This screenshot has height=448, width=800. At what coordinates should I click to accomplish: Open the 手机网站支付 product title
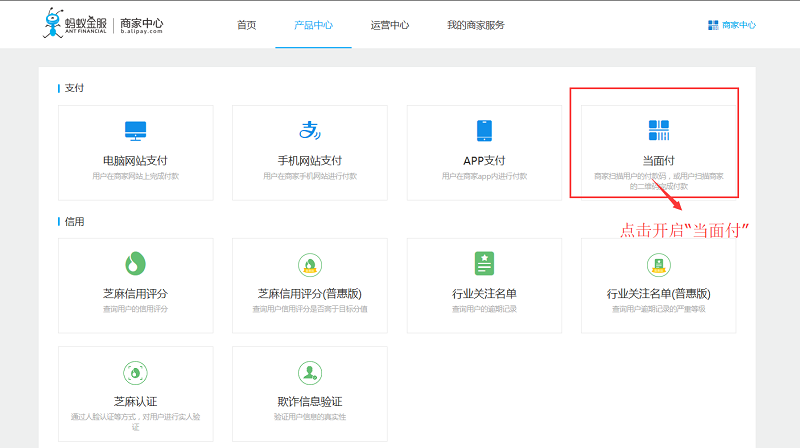click(310, 161)
